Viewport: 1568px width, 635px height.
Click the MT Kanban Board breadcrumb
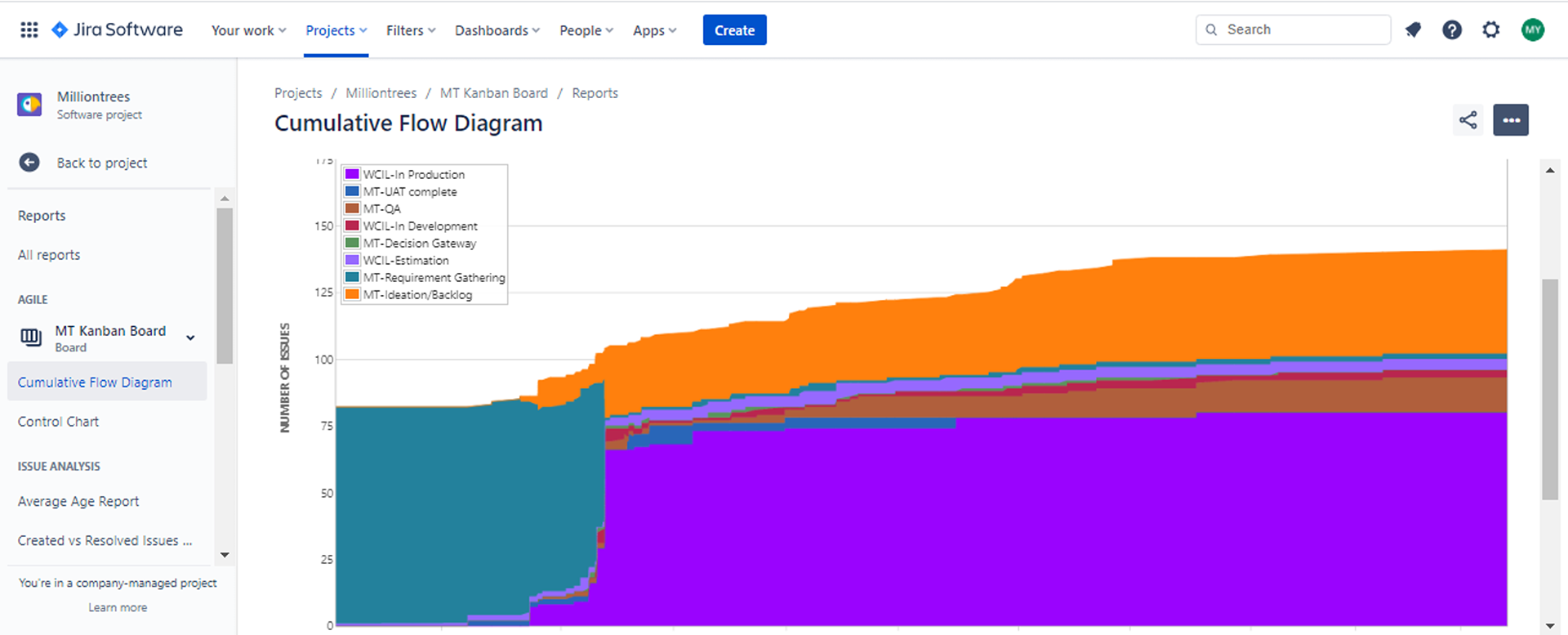pyautogui.click(x=494, y=93)
